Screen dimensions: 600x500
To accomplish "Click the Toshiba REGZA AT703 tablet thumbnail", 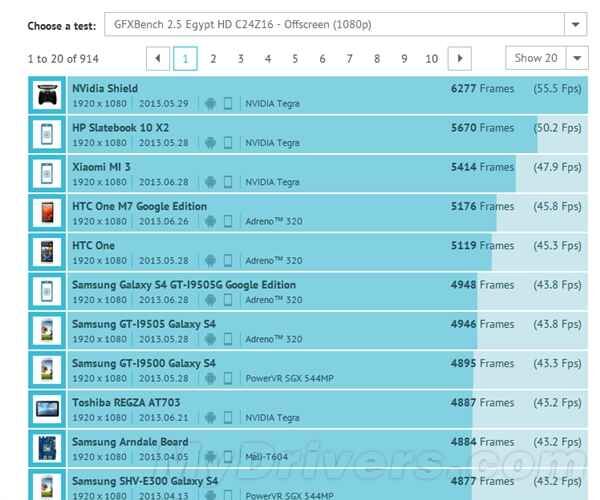I will click(x=47, y=409).
